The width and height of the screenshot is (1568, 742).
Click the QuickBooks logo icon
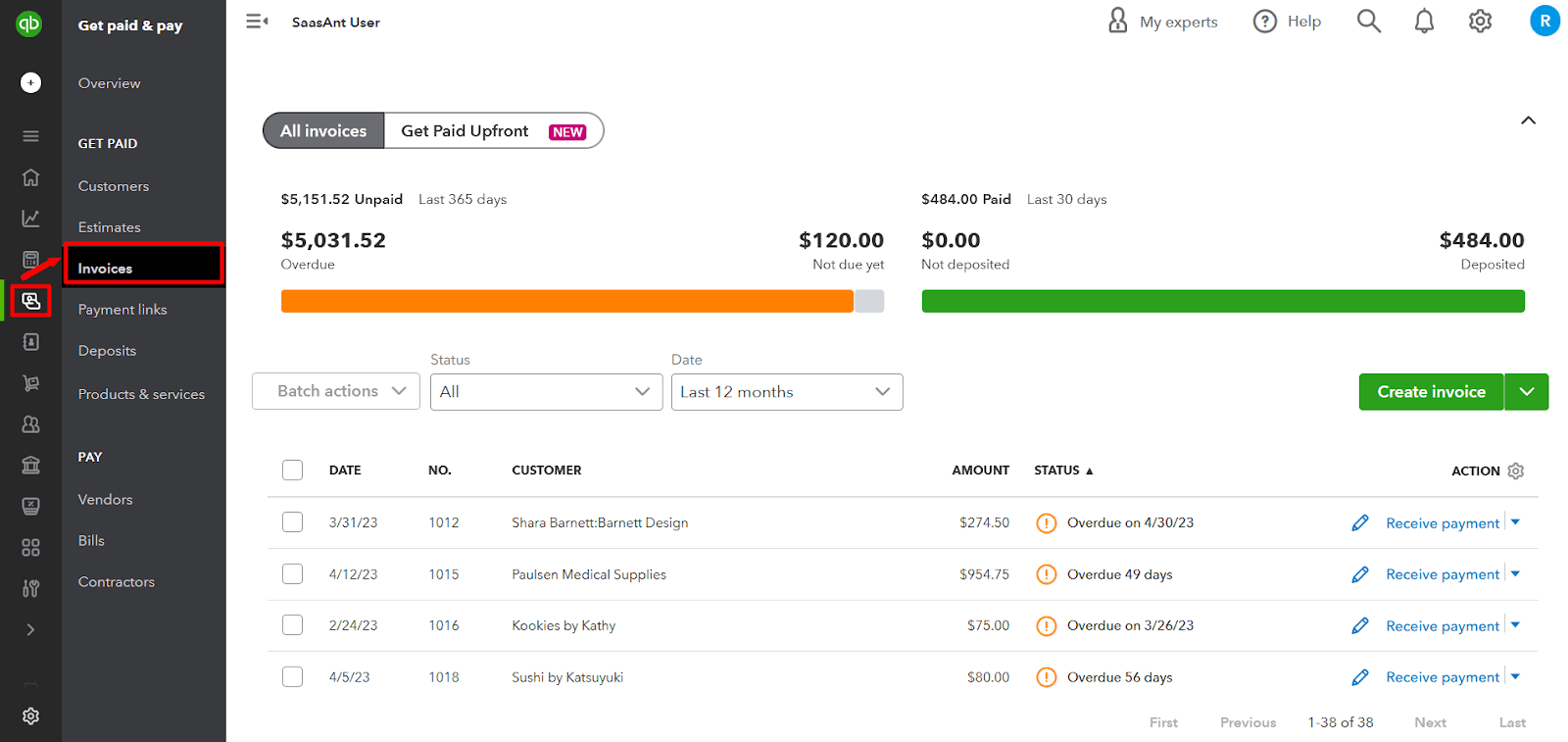(29, 23)
